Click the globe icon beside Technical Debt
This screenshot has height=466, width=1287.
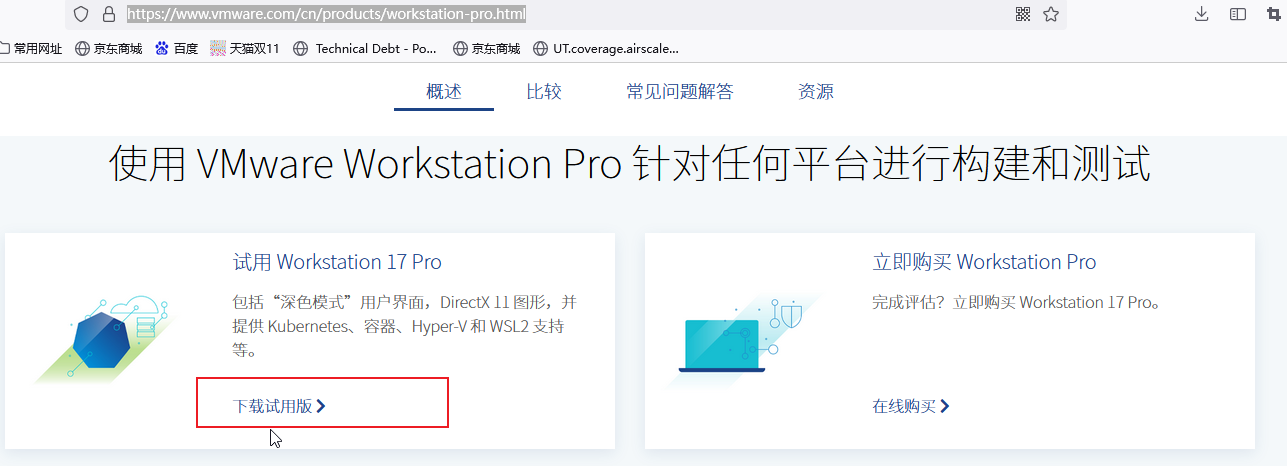[300, 48]
